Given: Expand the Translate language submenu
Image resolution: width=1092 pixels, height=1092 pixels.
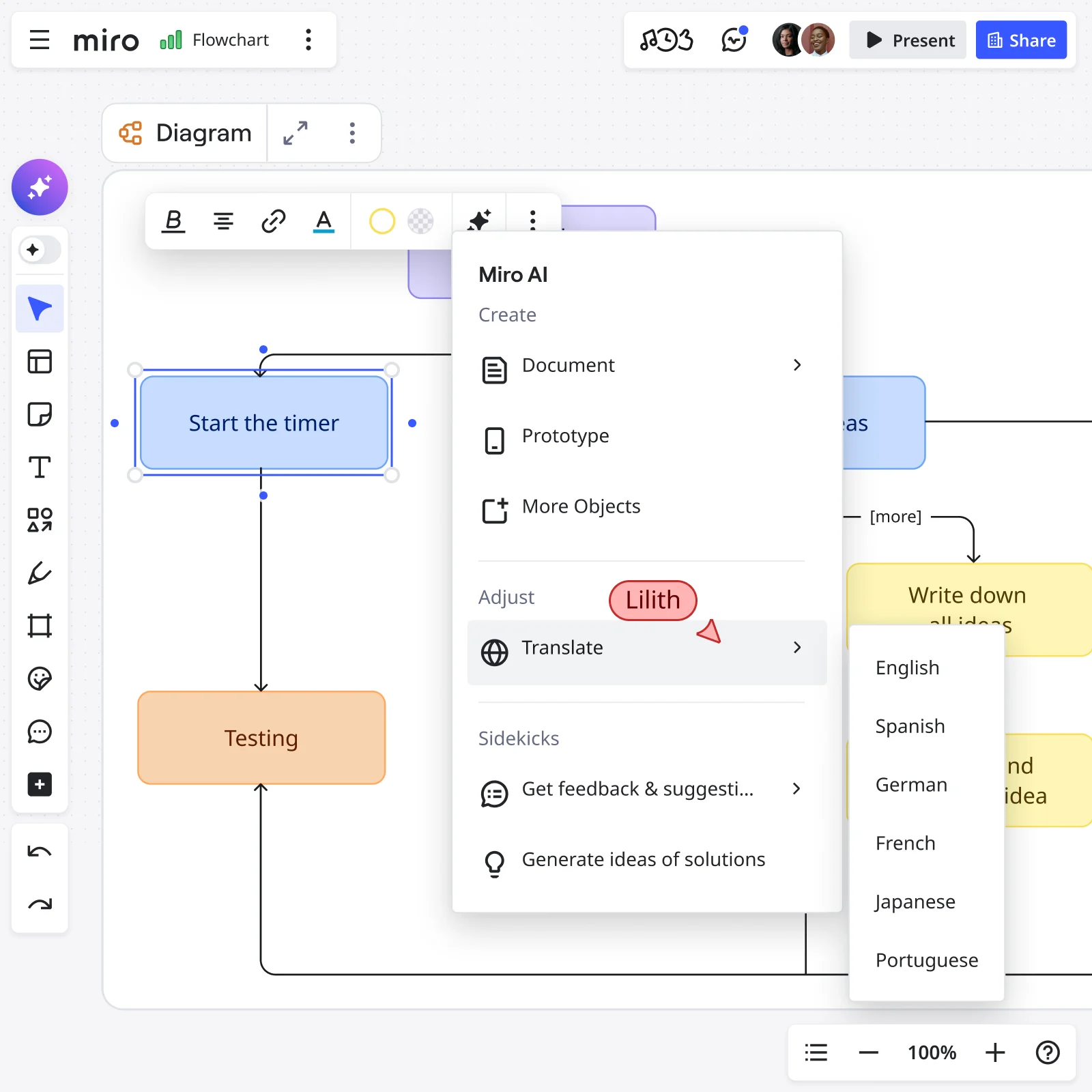Looking at the screenshot, I should click(x=797, y=648).
